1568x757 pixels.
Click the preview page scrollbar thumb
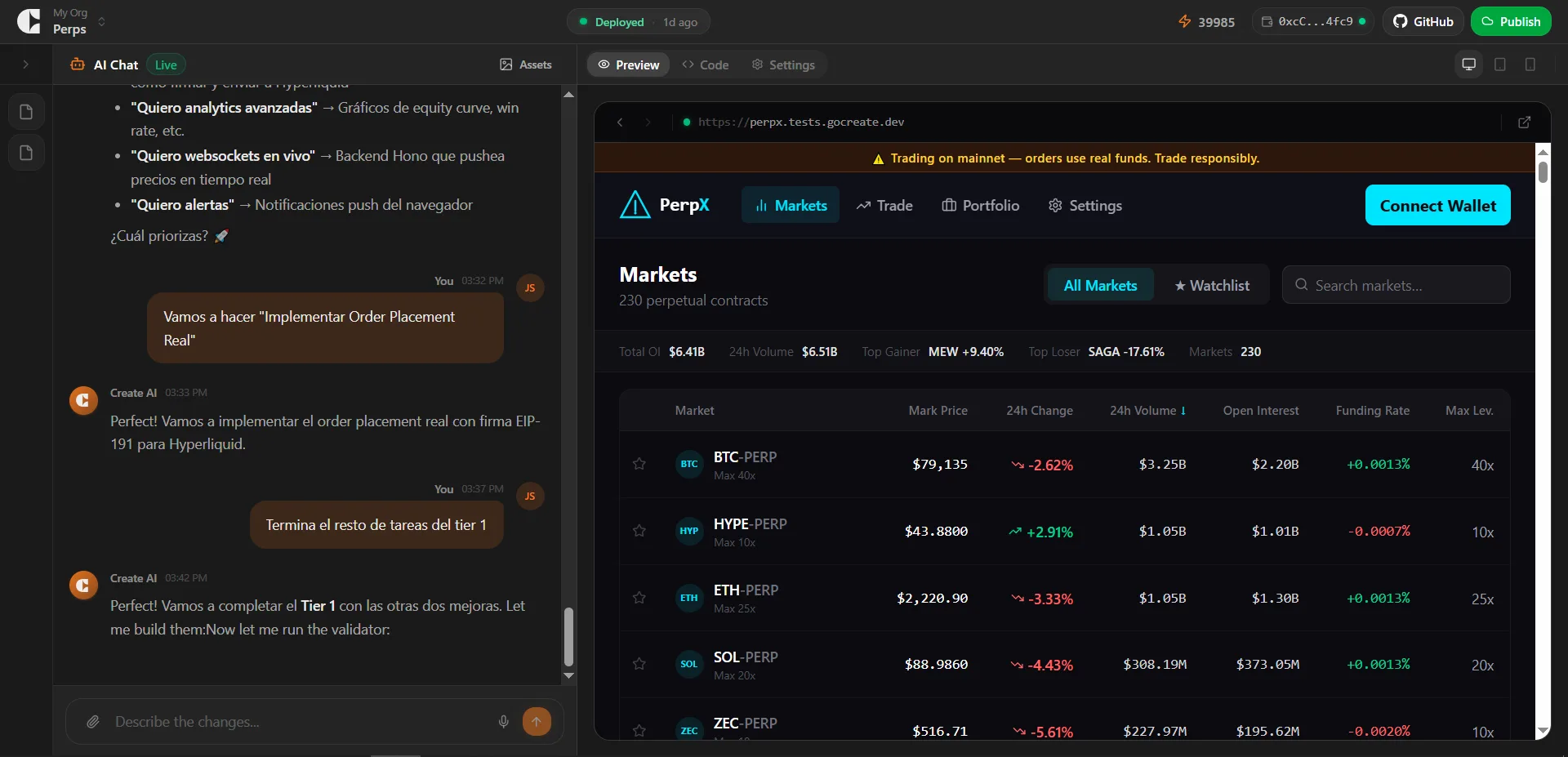[1543, 172]
